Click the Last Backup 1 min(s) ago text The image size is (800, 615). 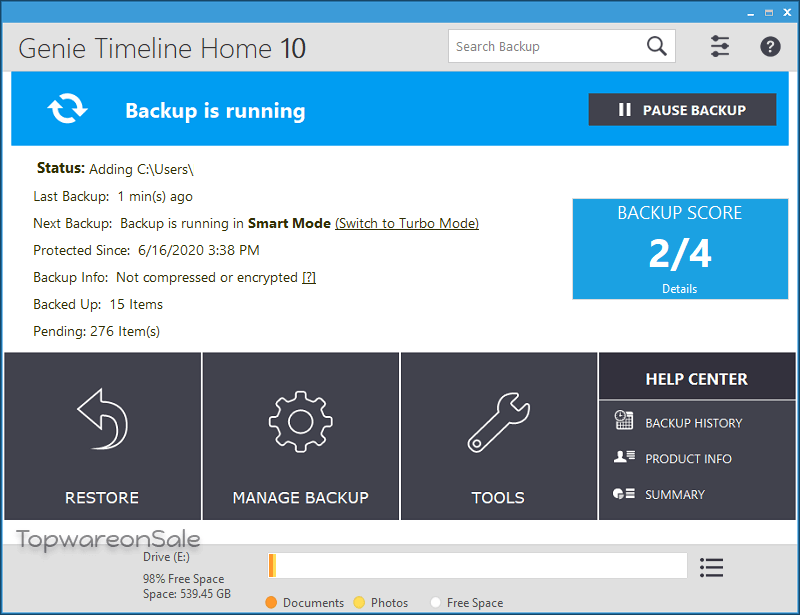point(113,196)
